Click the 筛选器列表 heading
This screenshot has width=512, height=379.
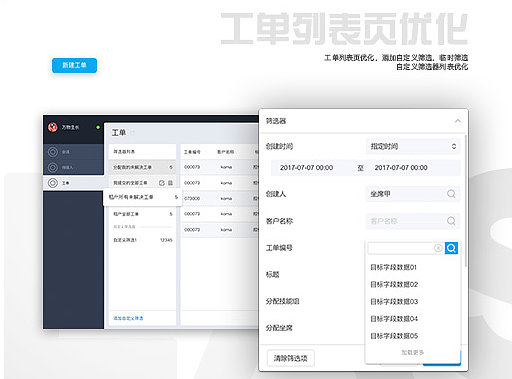(124, 152)
